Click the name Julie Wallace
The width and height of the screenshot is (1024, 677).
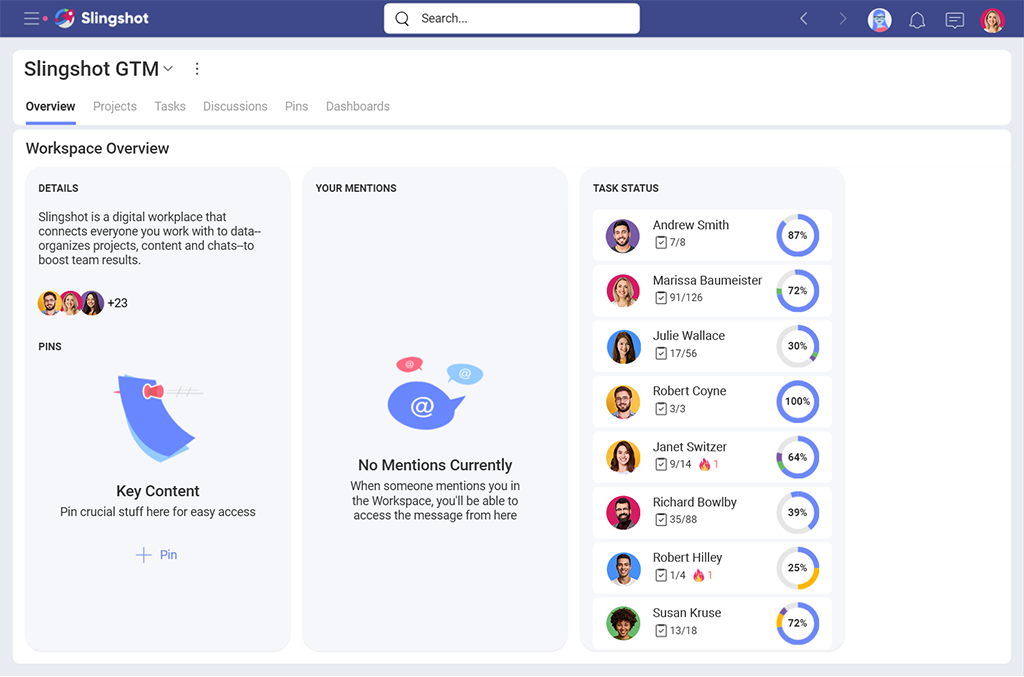click(x=689, y=336)
